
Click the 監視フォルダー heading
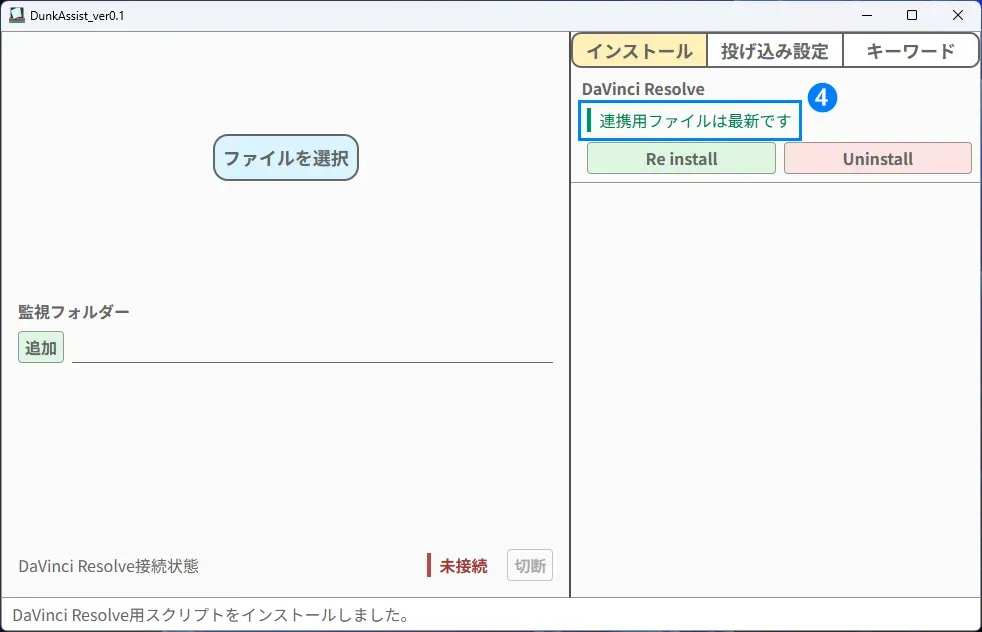click(73, 311)
